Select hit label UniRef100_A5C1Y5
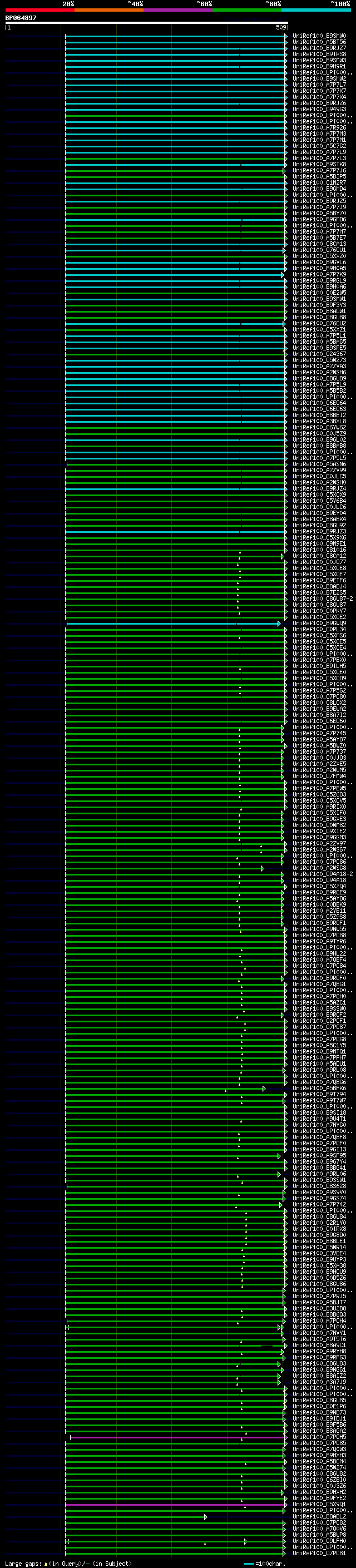This screenshot has width=356, height=1568. [319, 1046]
